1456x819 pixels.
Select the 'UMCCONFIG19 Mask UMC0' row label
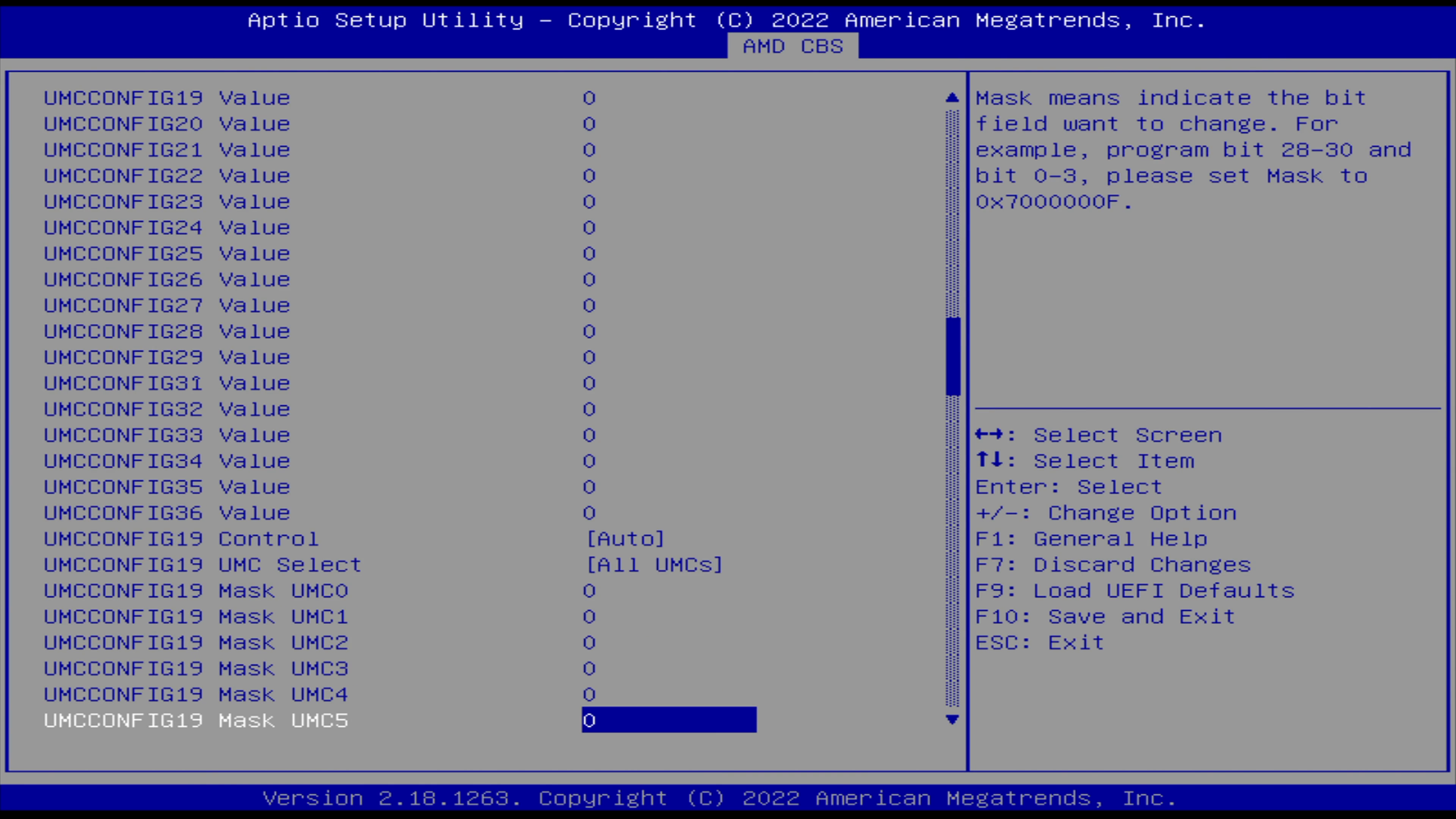pyautogui.click(x=196, y=591)
